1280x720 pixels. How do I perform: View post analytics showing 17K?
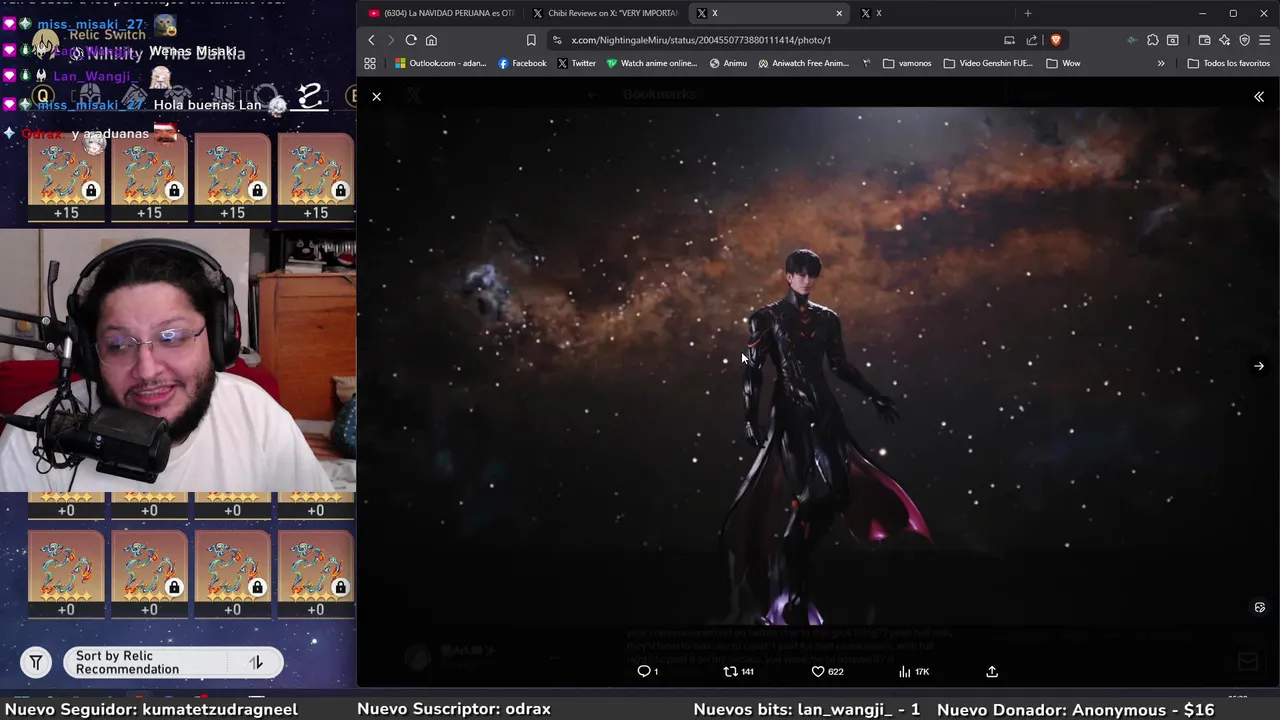pyautogui.click(x=914, y=672)
